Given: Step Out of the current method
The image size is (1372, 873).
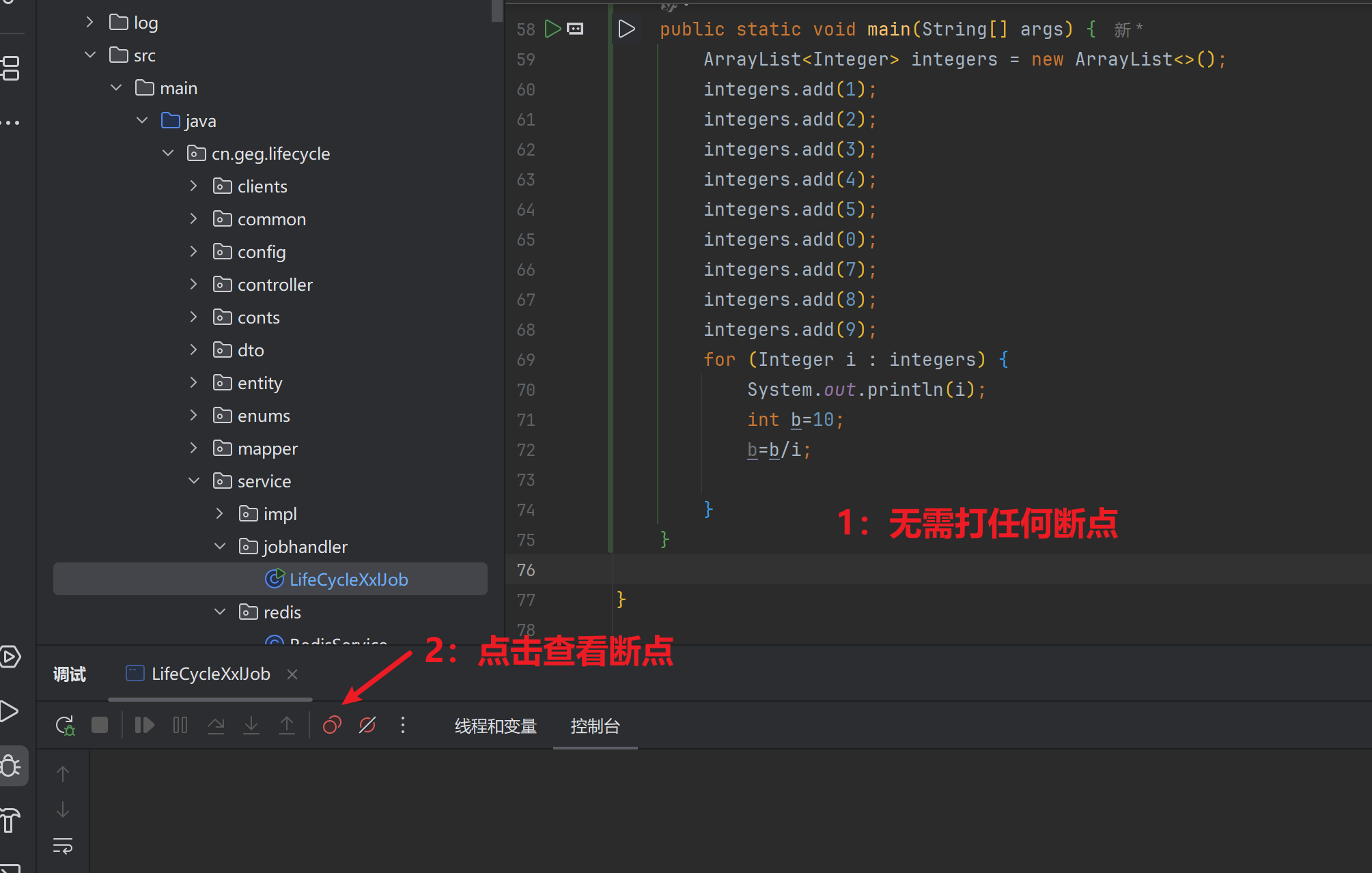Looking at the screenshot, I should (x=287, y=725).
